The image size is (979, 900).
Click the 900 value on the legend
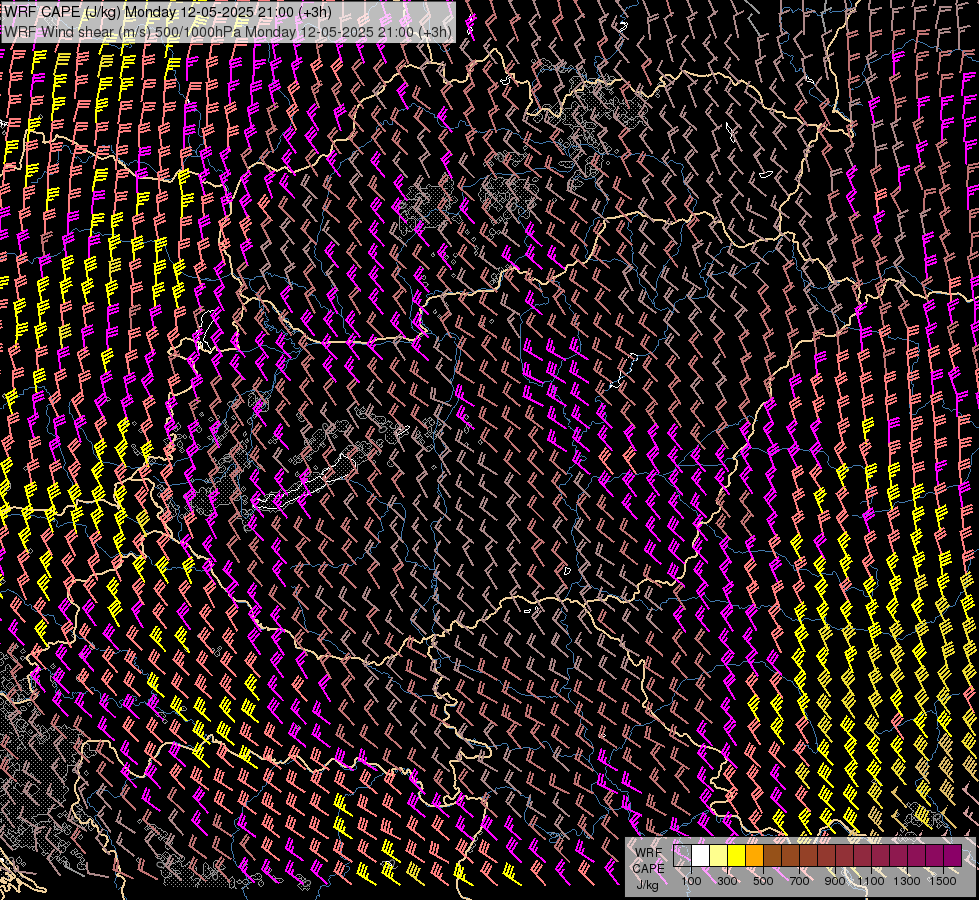(x=835, y=881)
